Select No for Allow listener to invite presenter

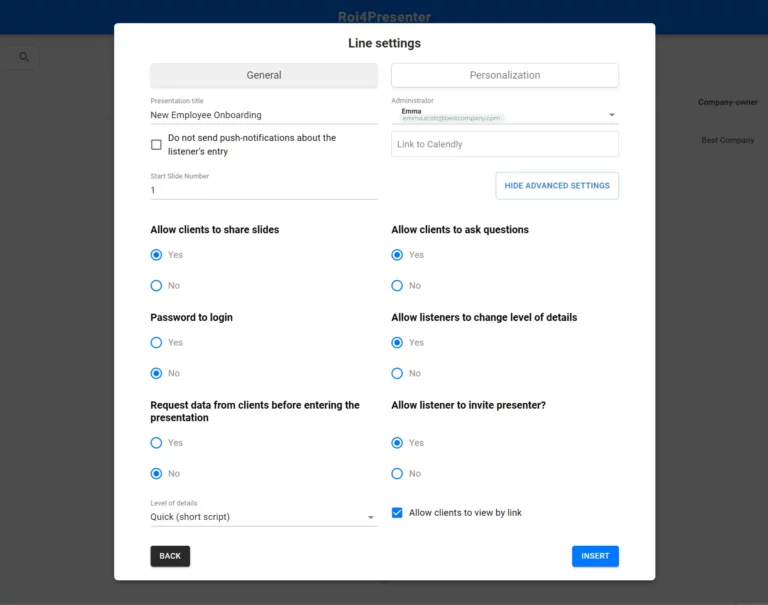397,474
